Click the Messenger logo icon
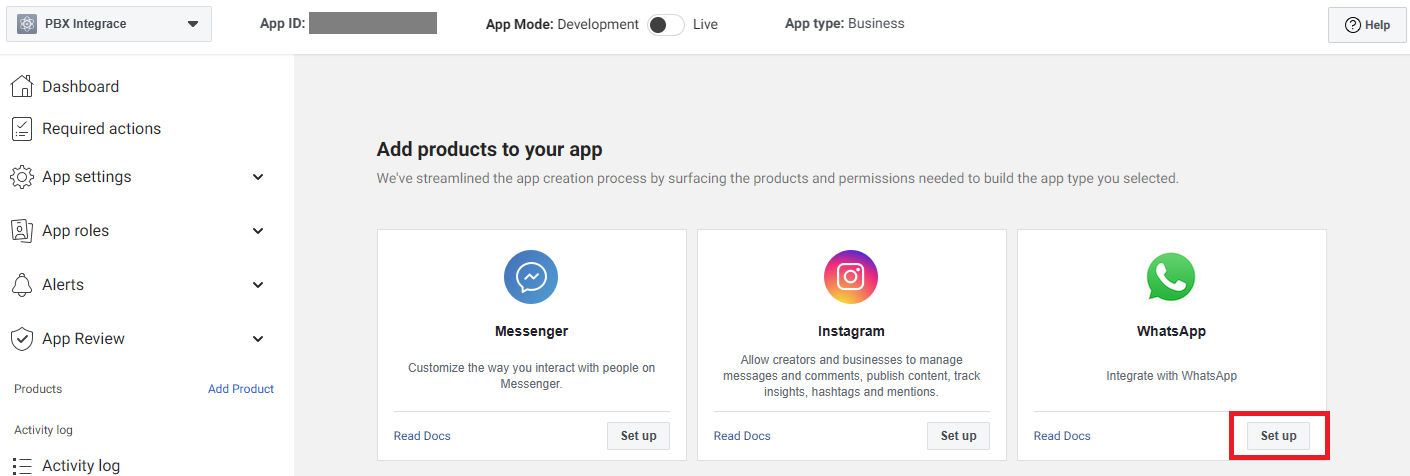The width and height of the screenshot is (1410, 476). (x=531, y=277)
